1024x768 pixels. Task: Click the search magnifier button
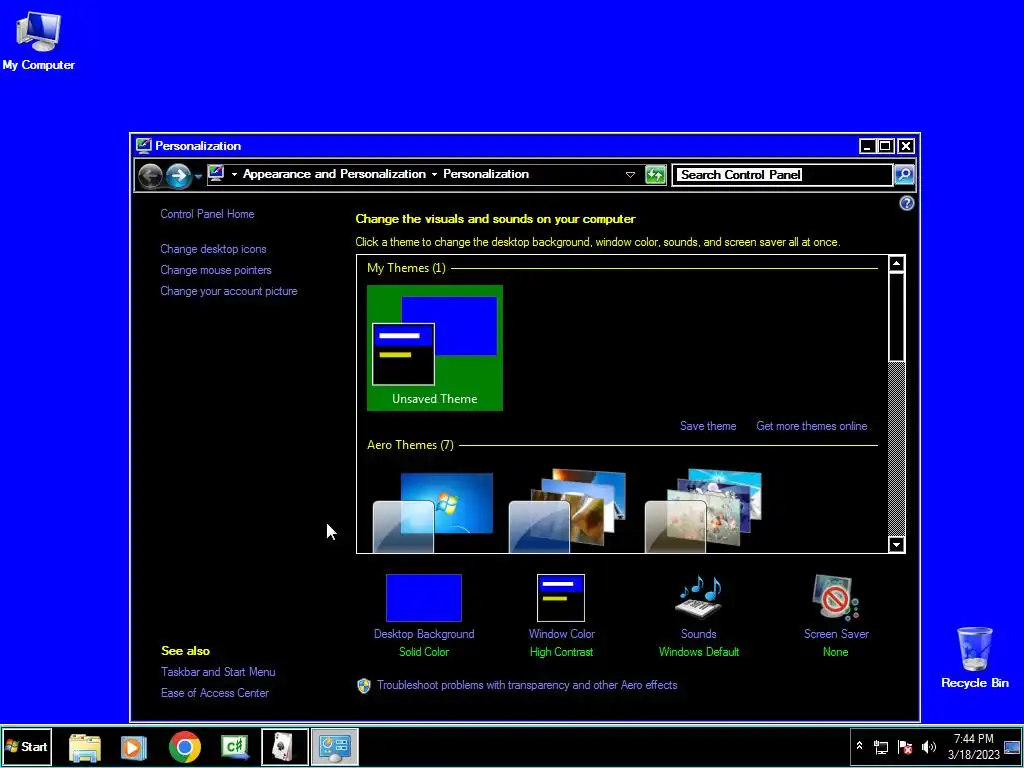point(904,174)
